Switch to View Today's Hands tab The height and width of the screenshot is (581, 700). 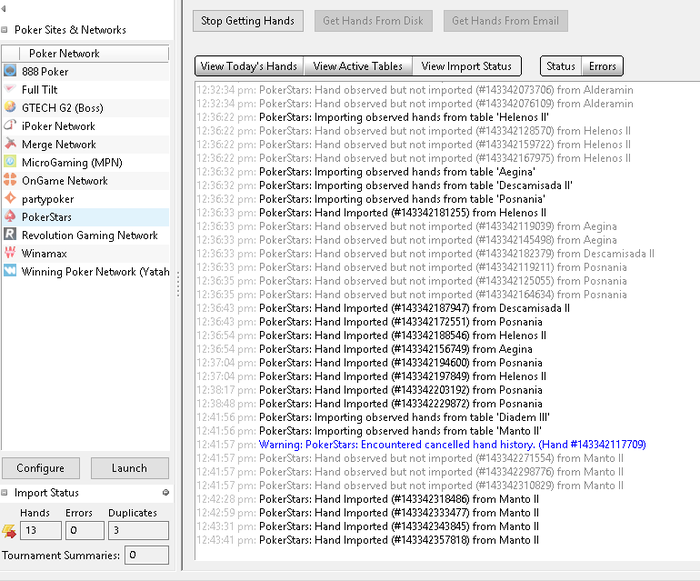point(249,66)
